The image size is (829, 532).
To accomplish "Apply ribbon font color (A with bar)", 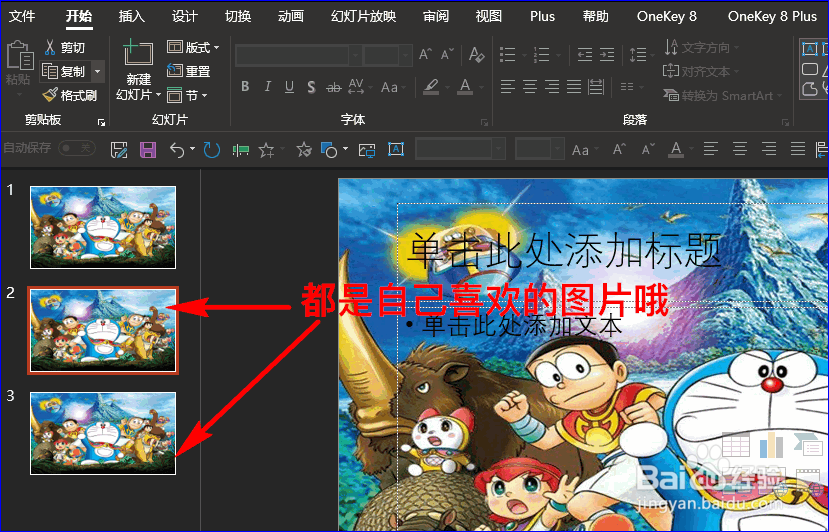I will pyautogui.click(x=465, y=87).
